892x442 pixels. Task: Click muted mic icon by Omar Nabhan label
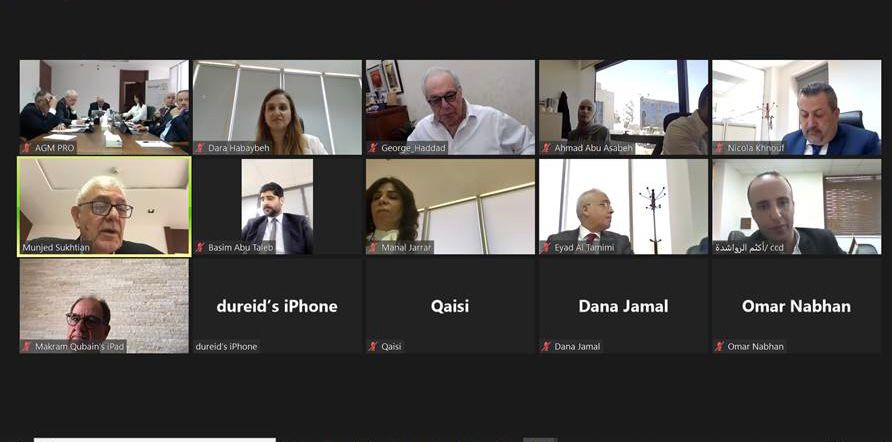719,346
